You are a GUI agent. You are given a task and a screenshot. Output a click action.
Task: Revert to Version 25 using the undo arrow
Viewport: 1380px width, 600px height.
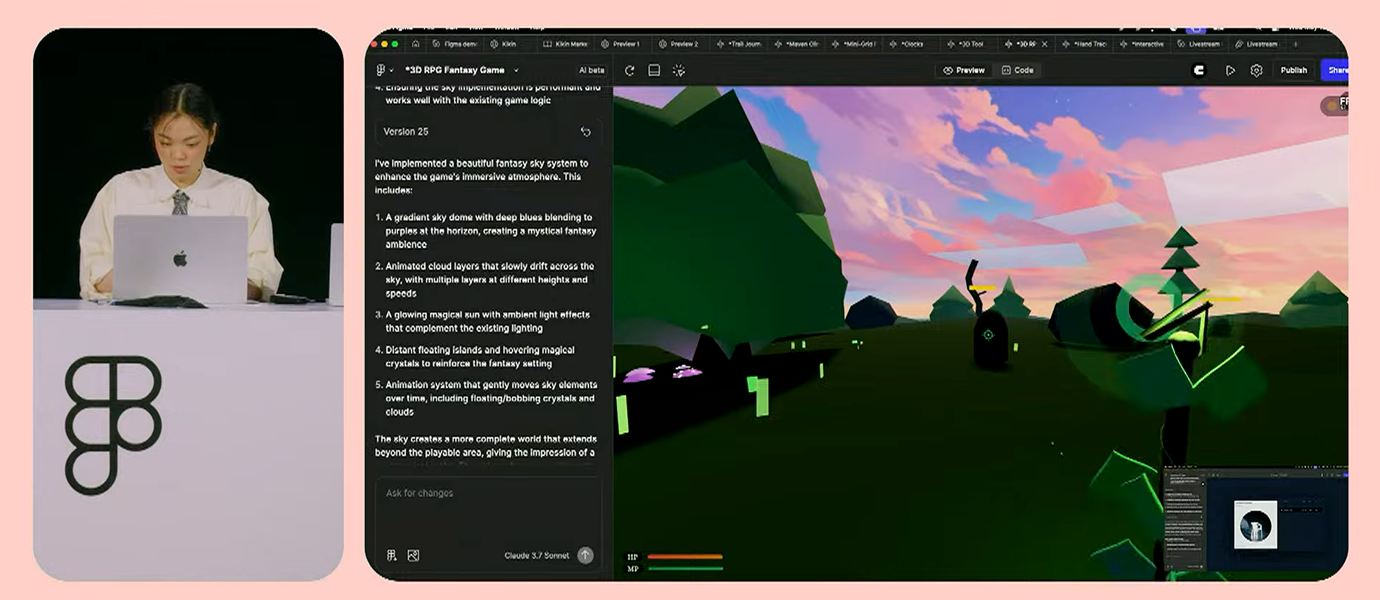point(585,132)
